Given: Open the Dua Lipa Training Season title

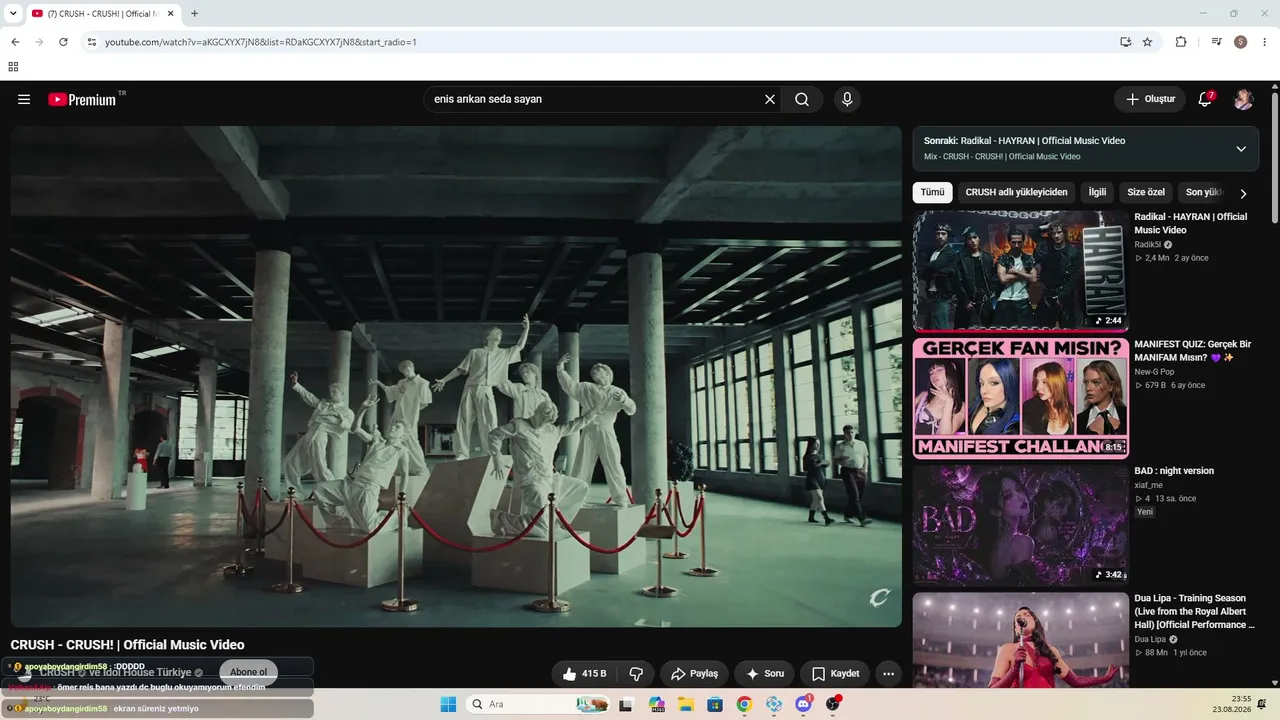Looking at the screenshot, I should coord(1194,611).
